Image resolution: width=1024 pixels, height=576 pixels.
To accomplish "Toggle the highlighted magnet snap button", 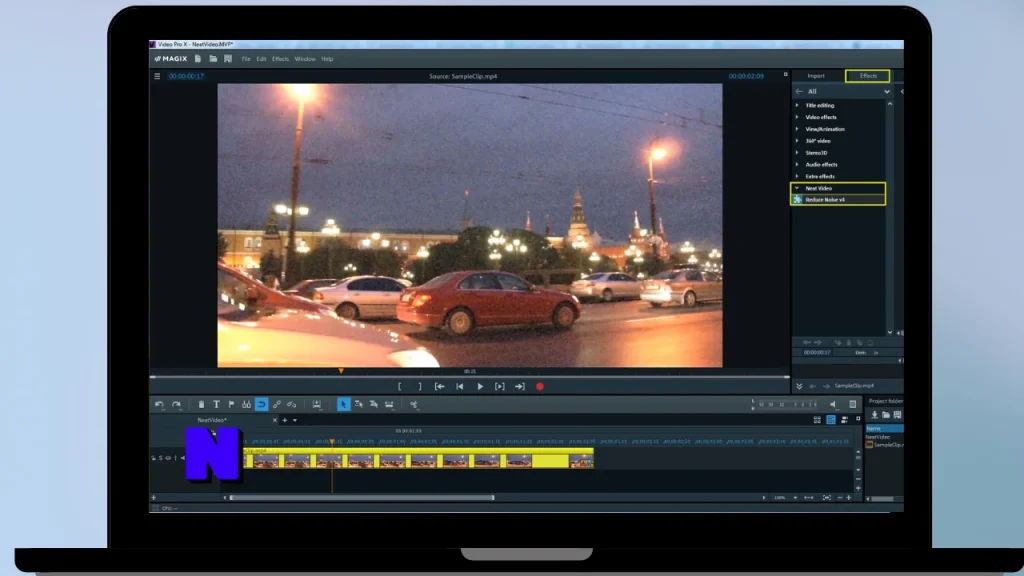I will 261,405.
